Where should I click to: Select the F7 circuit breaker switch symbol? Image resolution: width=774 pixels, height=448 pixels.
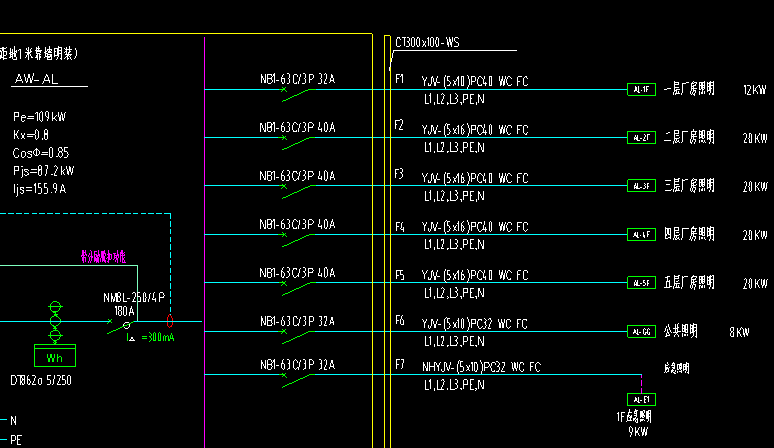click(x=296, y=379)
